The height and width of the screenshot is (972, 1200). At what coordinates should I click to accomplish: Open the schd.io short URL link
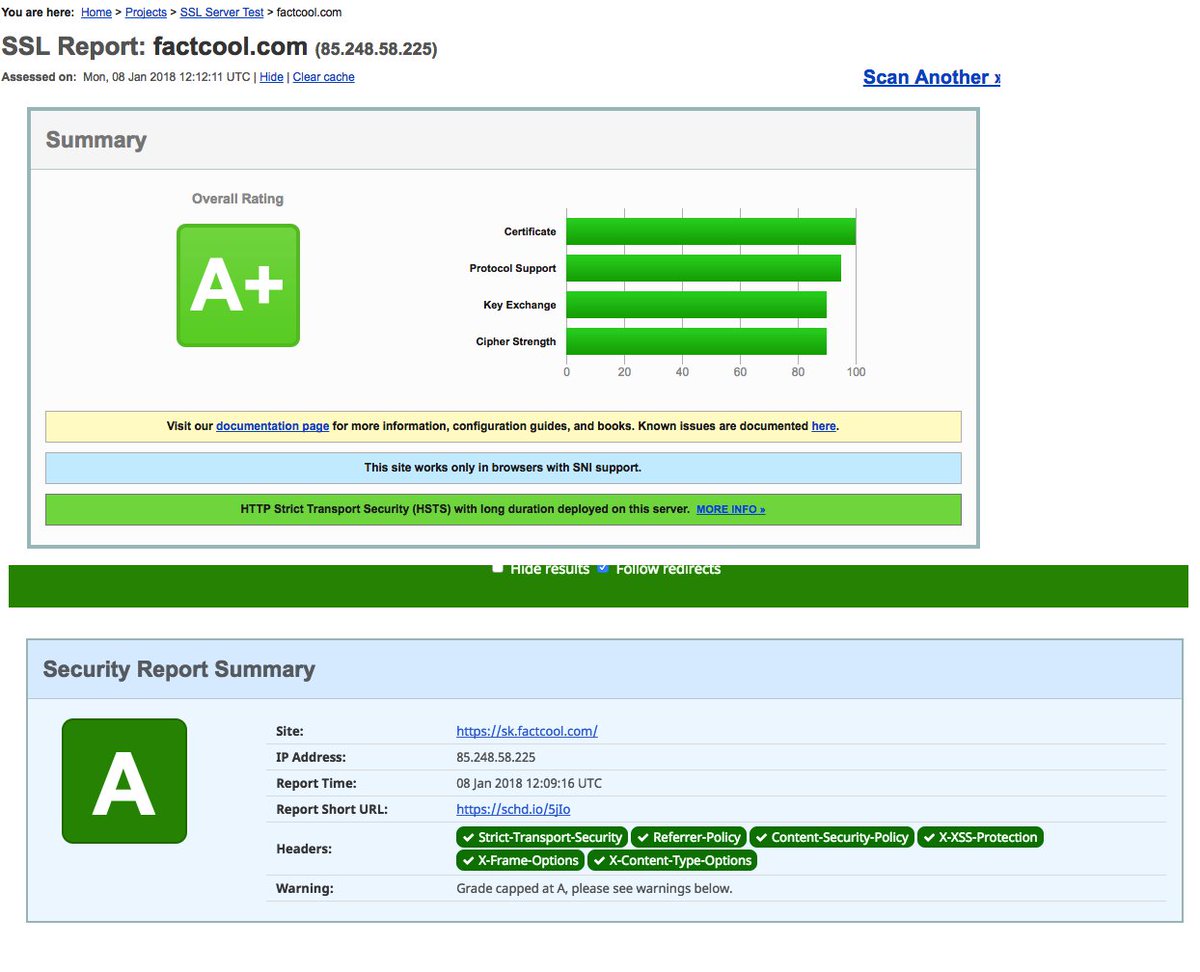[513, 809]
